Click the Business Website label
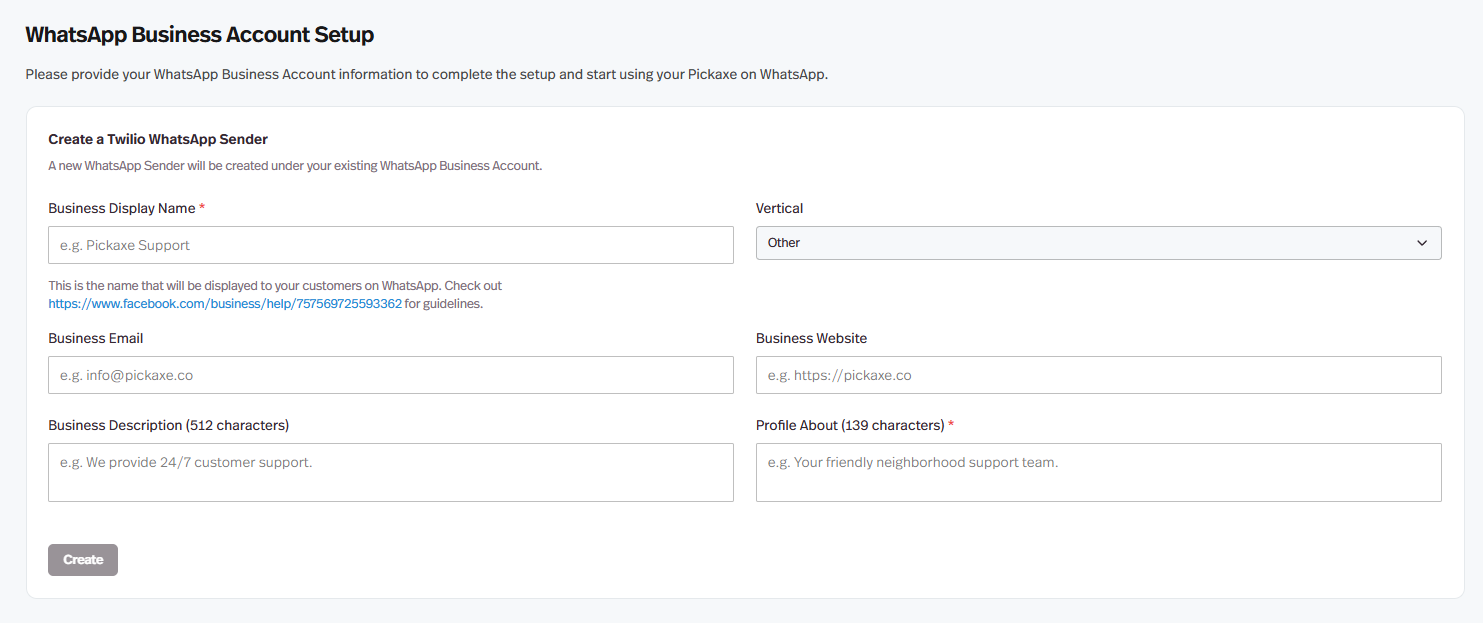 click(x=811, y=338)
